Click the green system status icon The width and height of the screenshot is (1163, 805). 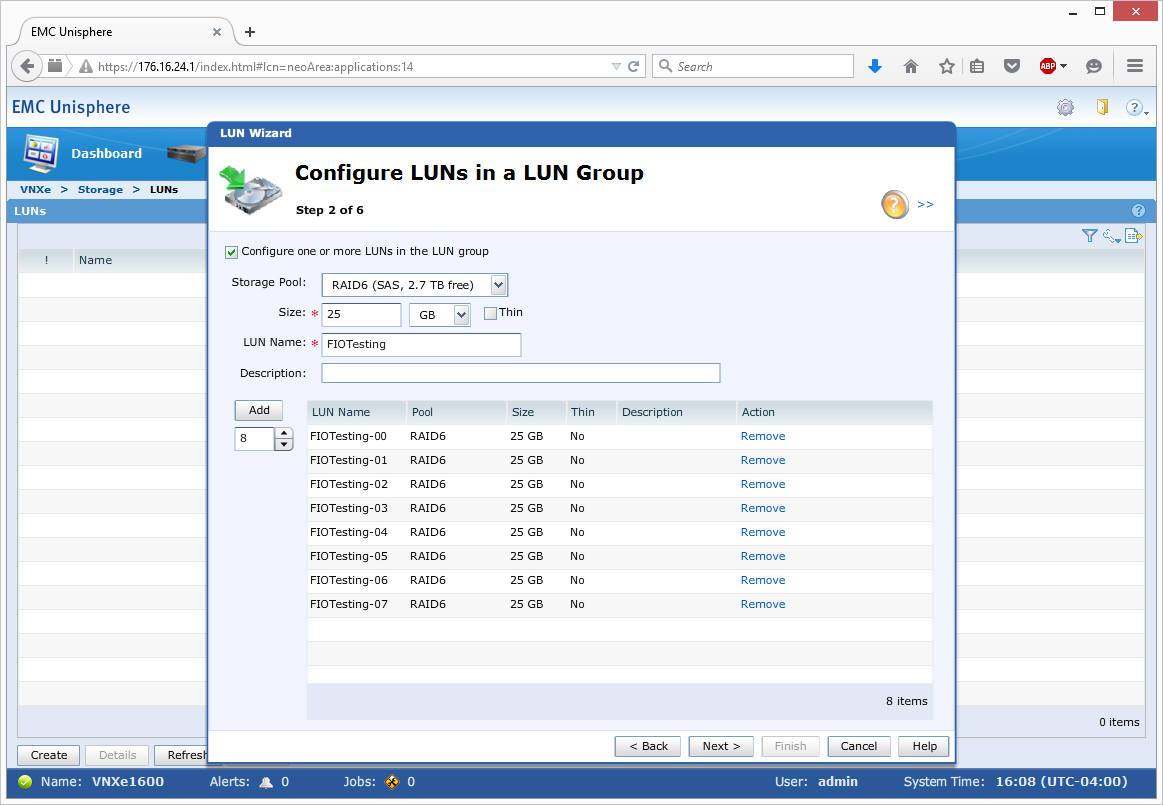pos(25,782)
